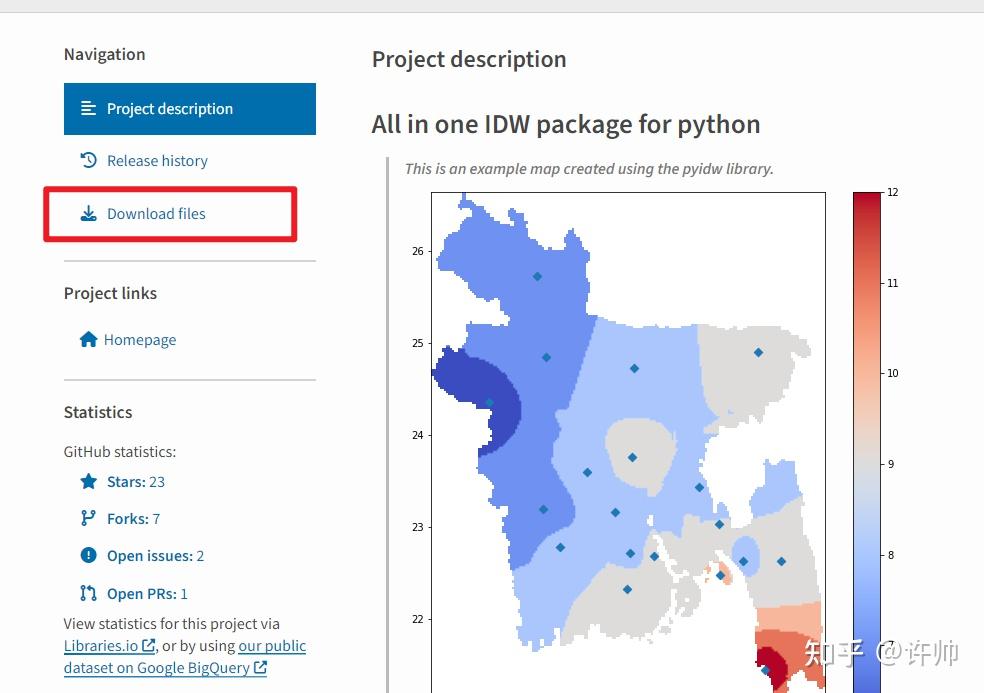Open the Download files page

(156, 213)
